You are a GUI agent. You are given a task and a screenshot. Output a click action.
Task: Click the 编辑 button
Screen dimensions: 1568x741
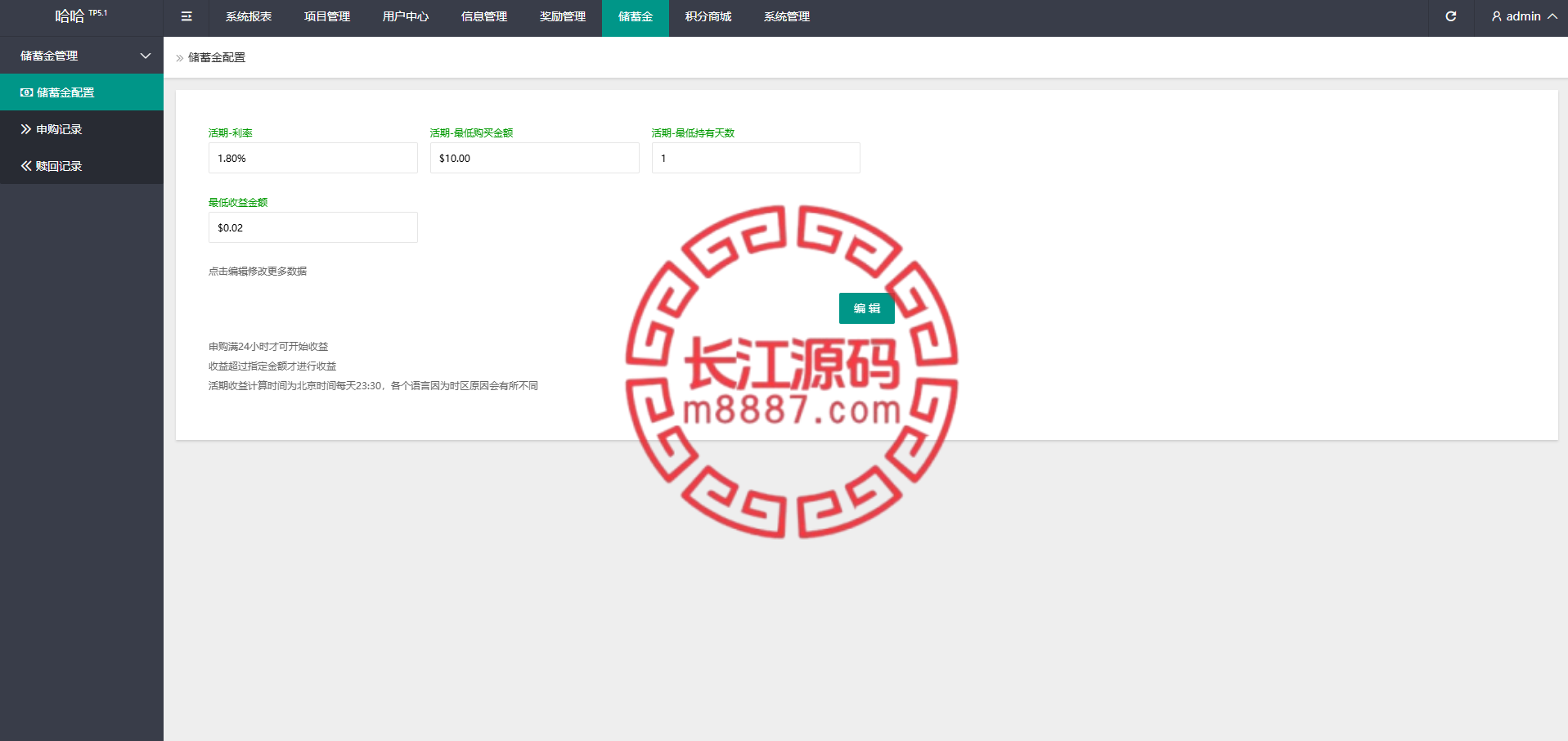pos(867,308)
